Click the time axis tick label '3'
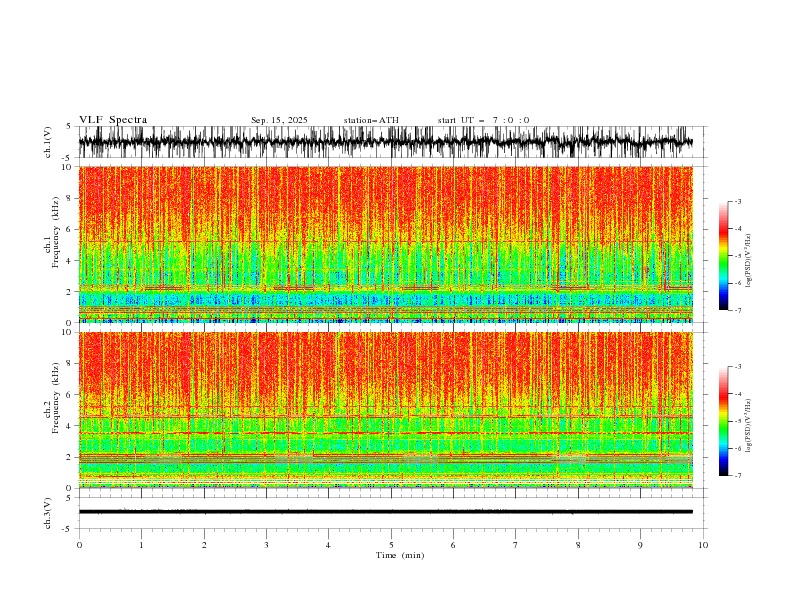Image resolution: width=792 pixels, height=612 pixels. click(266, 545)
